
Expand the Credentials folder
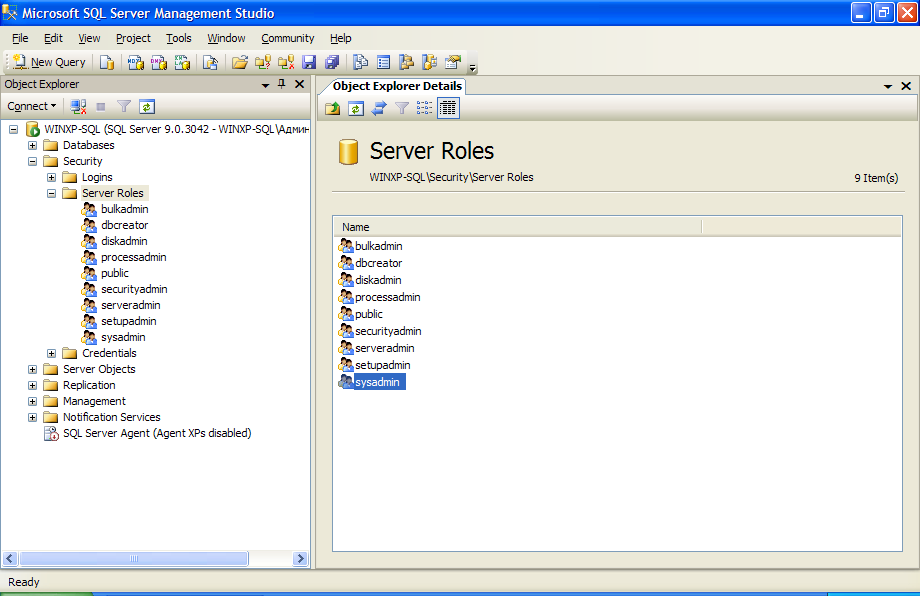click(51, 353)
